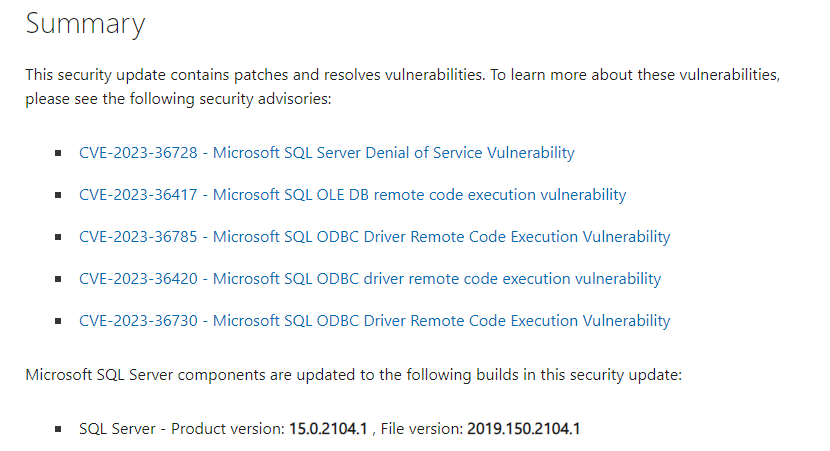Click the 'File version:' label text
This screenshot has height=451, width=830.
point(422,429)
